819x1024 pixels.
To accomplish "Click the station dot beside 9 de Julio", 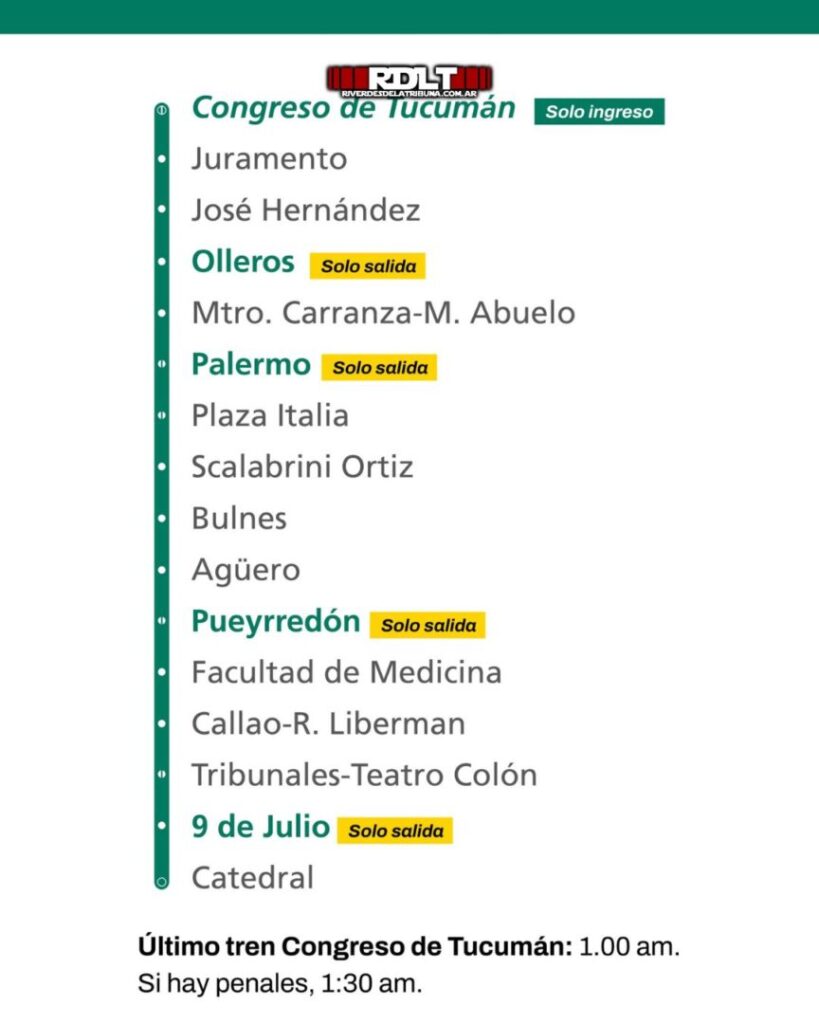I will 162,825.
